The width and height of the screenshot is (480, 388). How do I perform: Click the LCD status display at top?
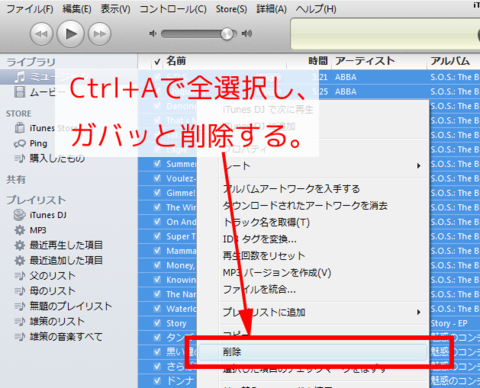385,34
